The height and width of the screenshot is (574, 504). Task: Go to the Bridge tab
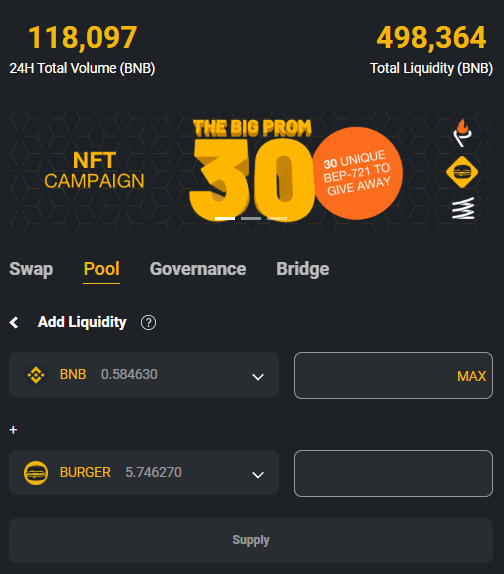coord(303,269)
